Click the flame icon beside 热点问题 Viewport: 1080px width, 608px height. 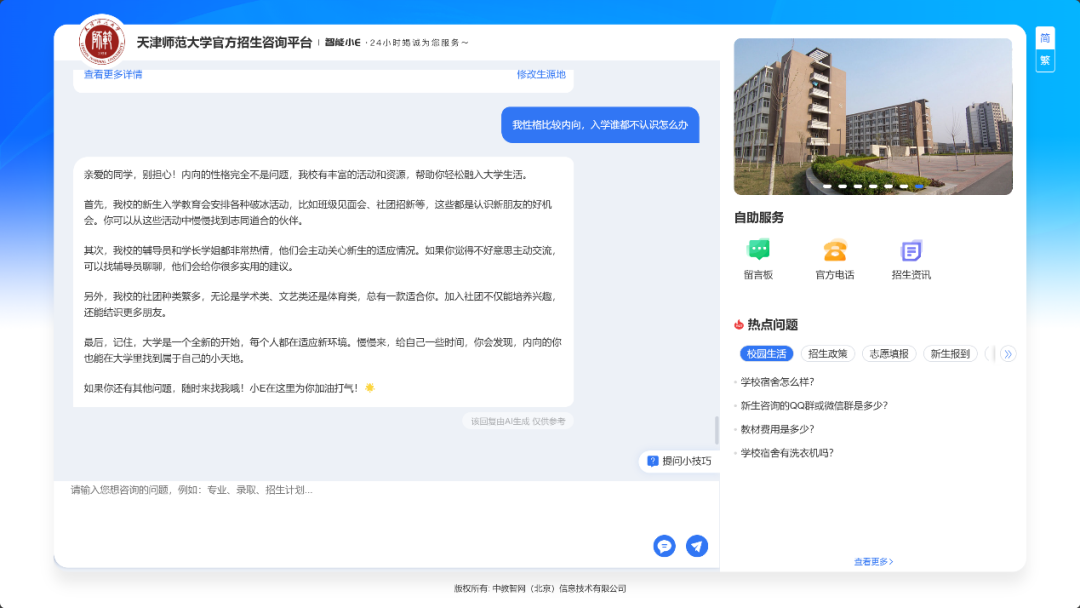pos(739,325)
